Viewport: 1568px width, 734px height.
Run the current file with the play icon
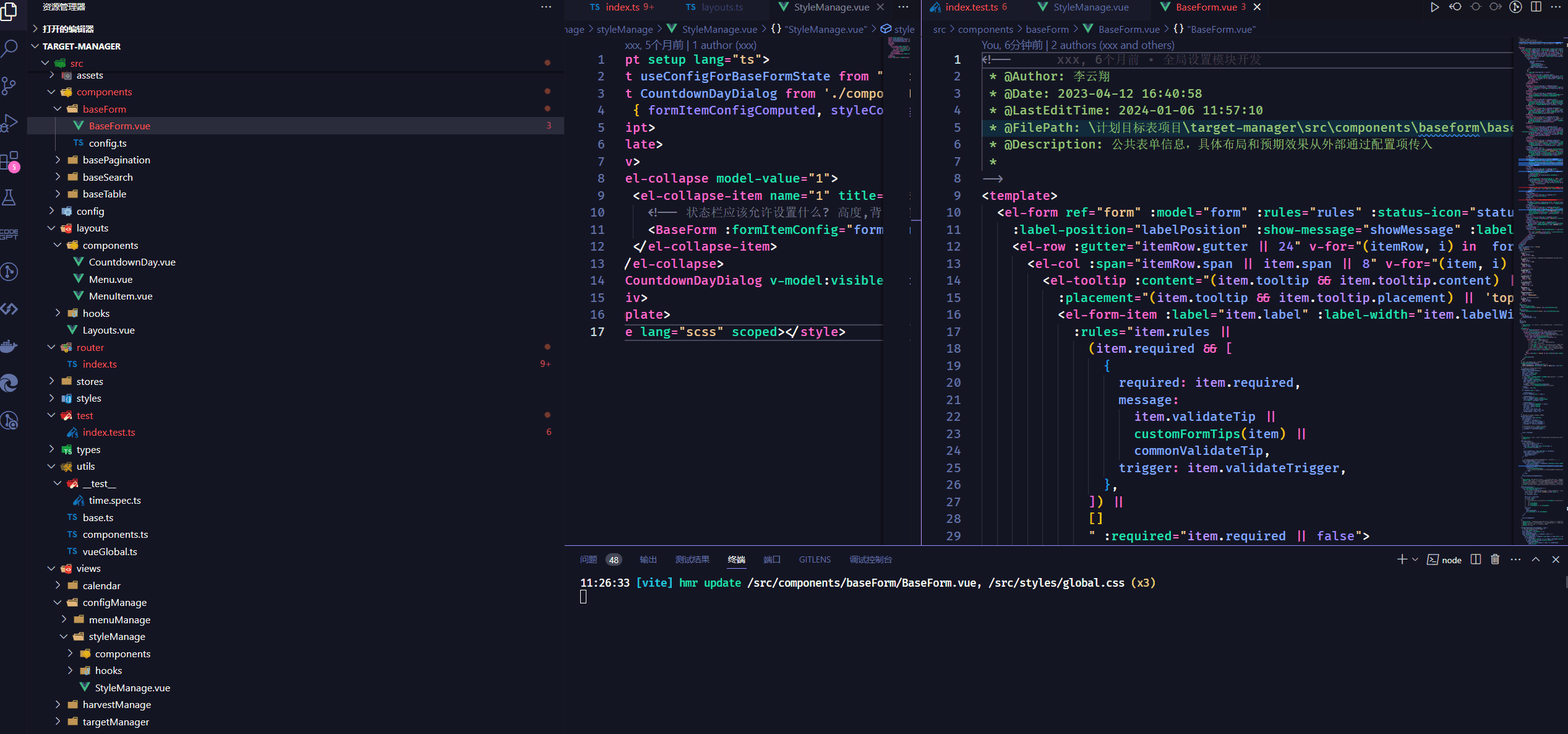point(1435,7)
